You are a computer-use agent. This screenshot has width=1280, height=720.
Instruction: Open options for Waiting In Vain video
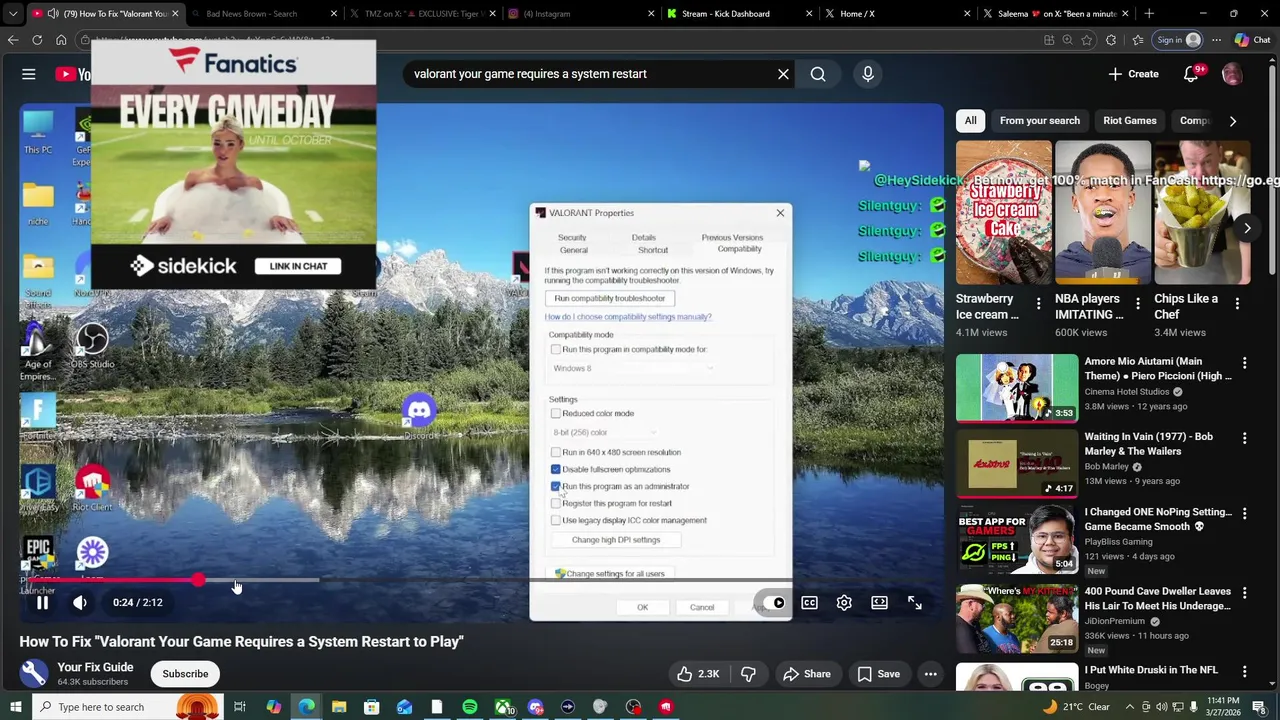pos(1244,438)
